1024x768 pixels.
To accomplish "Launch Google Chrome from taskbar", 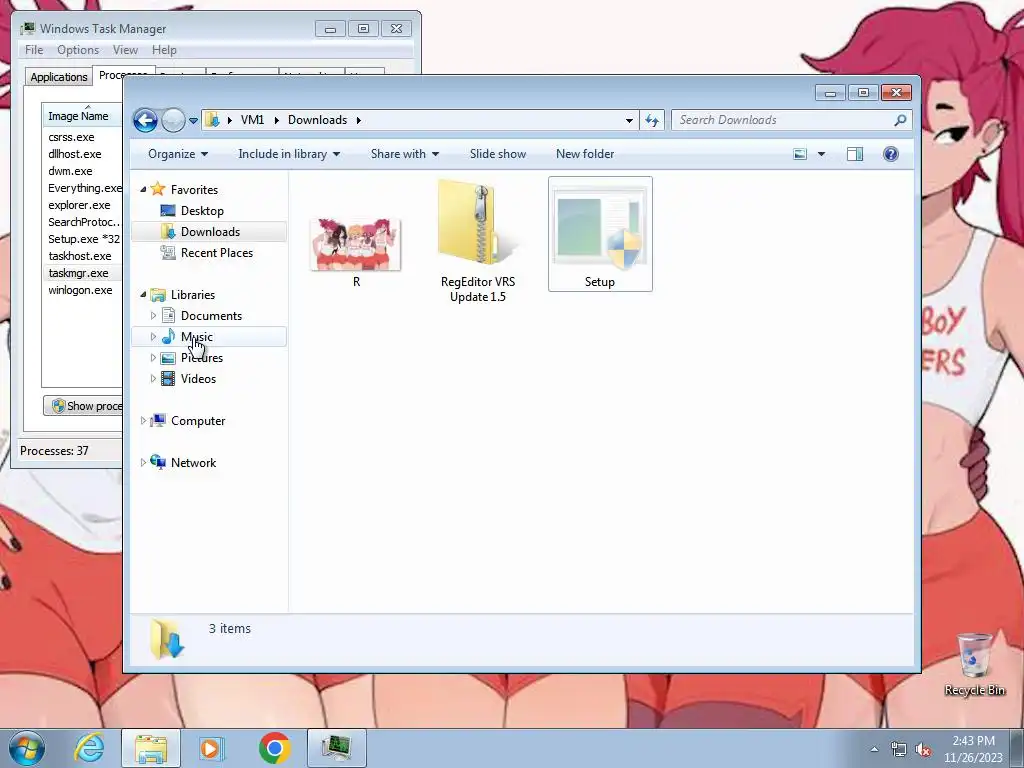I will [x=274, y=748].
